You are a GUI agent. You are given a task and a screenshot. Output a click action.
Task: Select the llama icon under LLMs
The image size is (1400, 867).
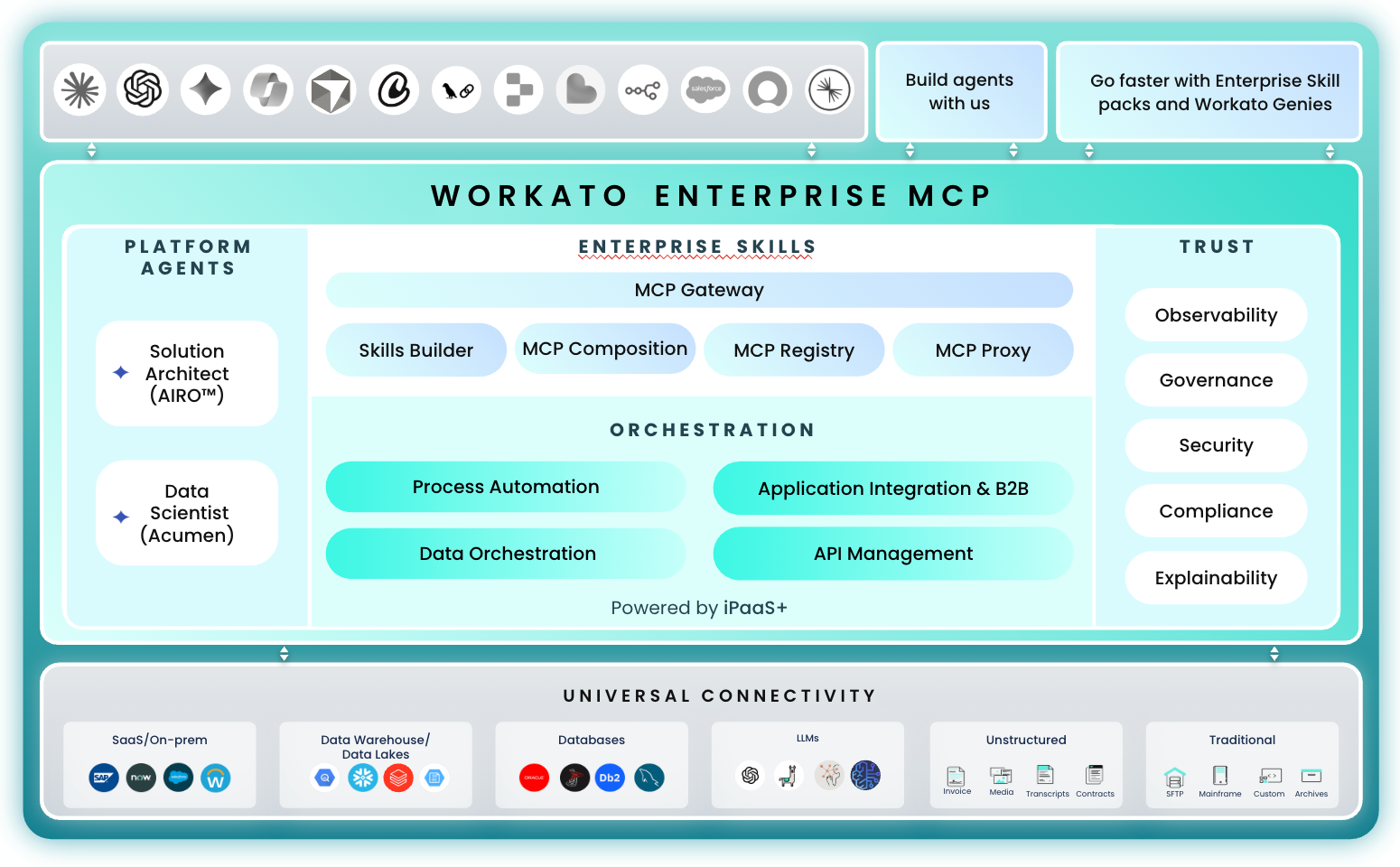point(789,776)
